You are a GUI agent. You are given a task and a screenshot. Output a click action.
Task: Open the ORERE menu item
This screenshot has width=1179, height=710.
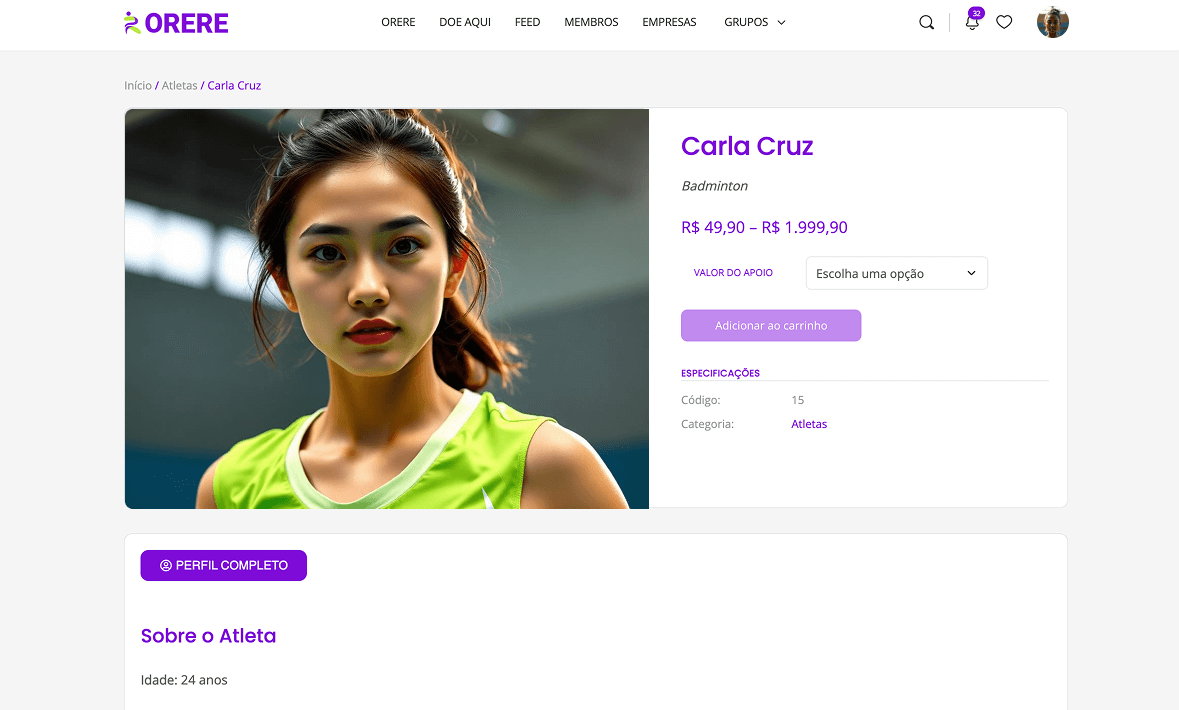pos(398,23)
